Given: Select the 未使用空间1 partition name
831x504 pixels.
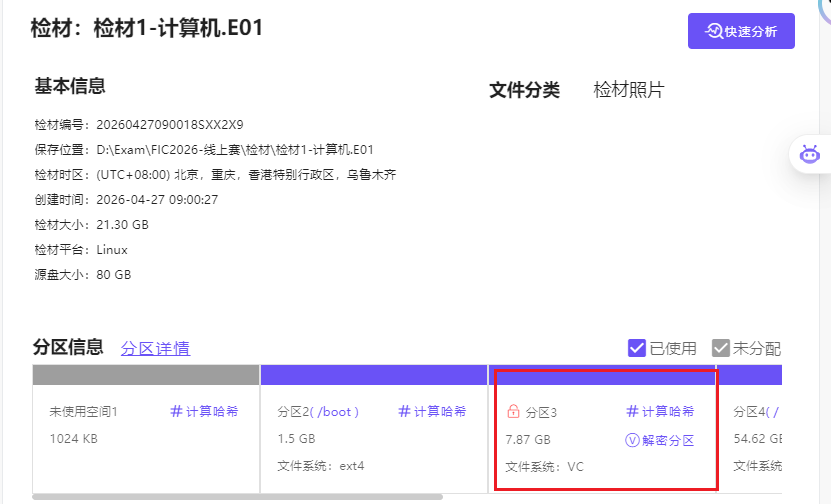Looking at the screenshot, I should tap(84, 412).
